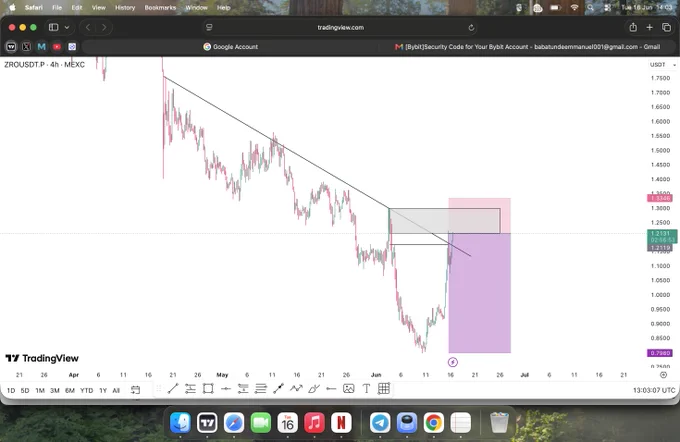Go back in Safari history
Viewport: 680px width, 442px height.
[x=88, y=27]
